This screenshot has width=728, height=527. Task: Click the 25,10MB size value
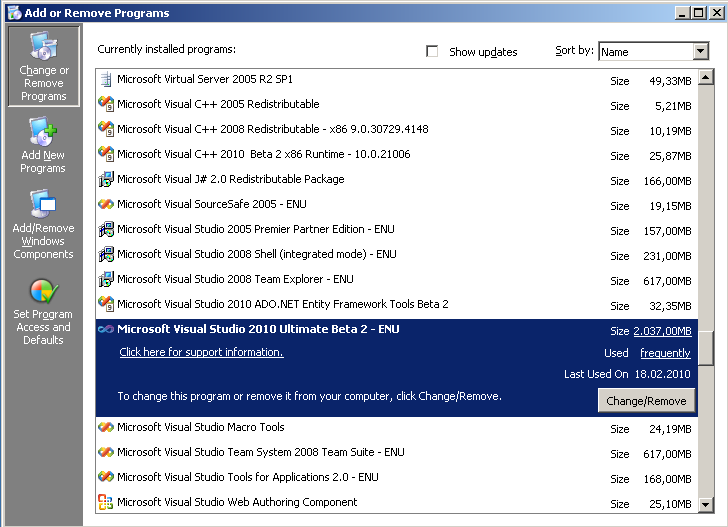670,504
